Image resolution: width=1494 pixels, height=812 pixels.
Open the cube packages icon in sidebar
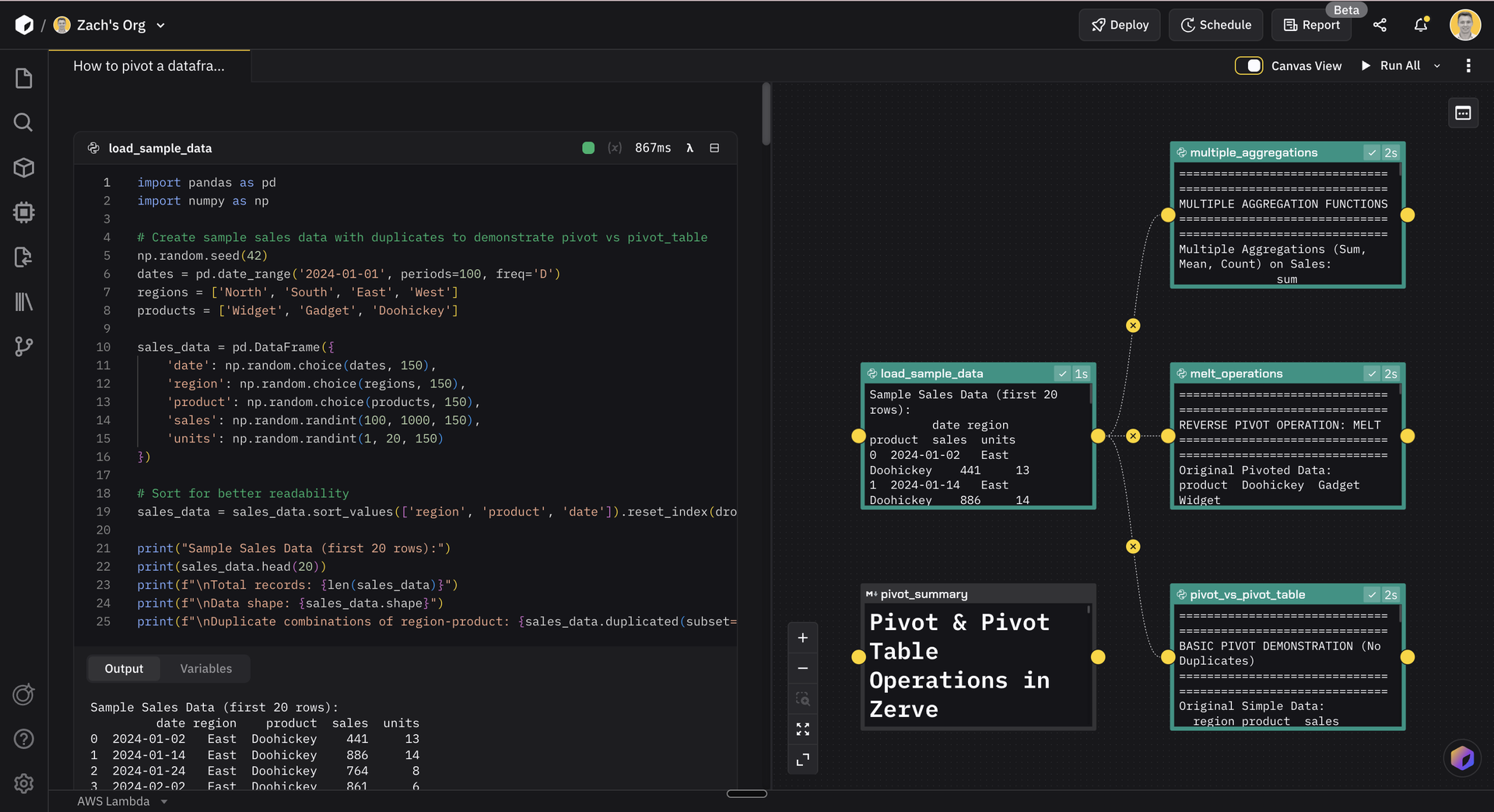pos(24,167)
